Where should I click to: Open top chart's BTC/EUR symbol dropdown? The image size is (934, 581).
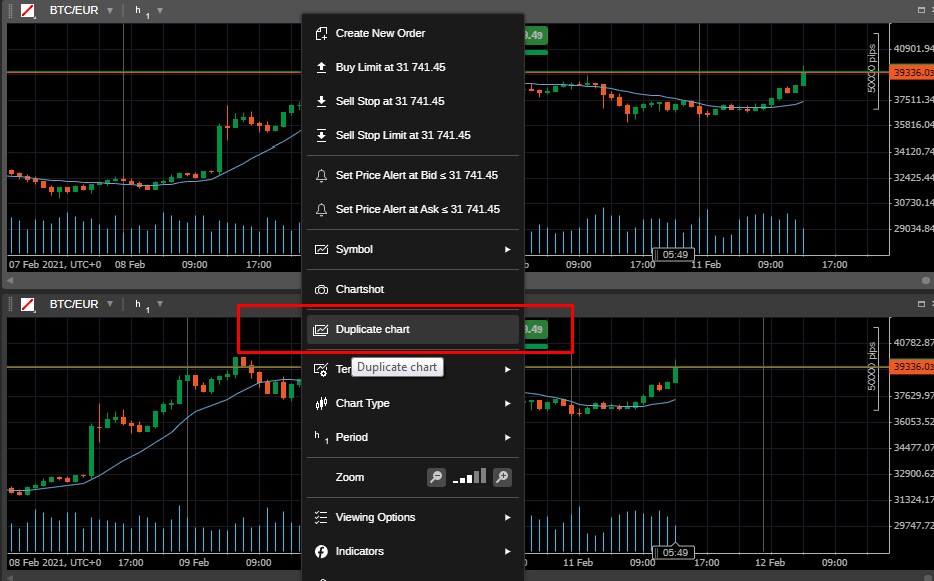point(112,10)
